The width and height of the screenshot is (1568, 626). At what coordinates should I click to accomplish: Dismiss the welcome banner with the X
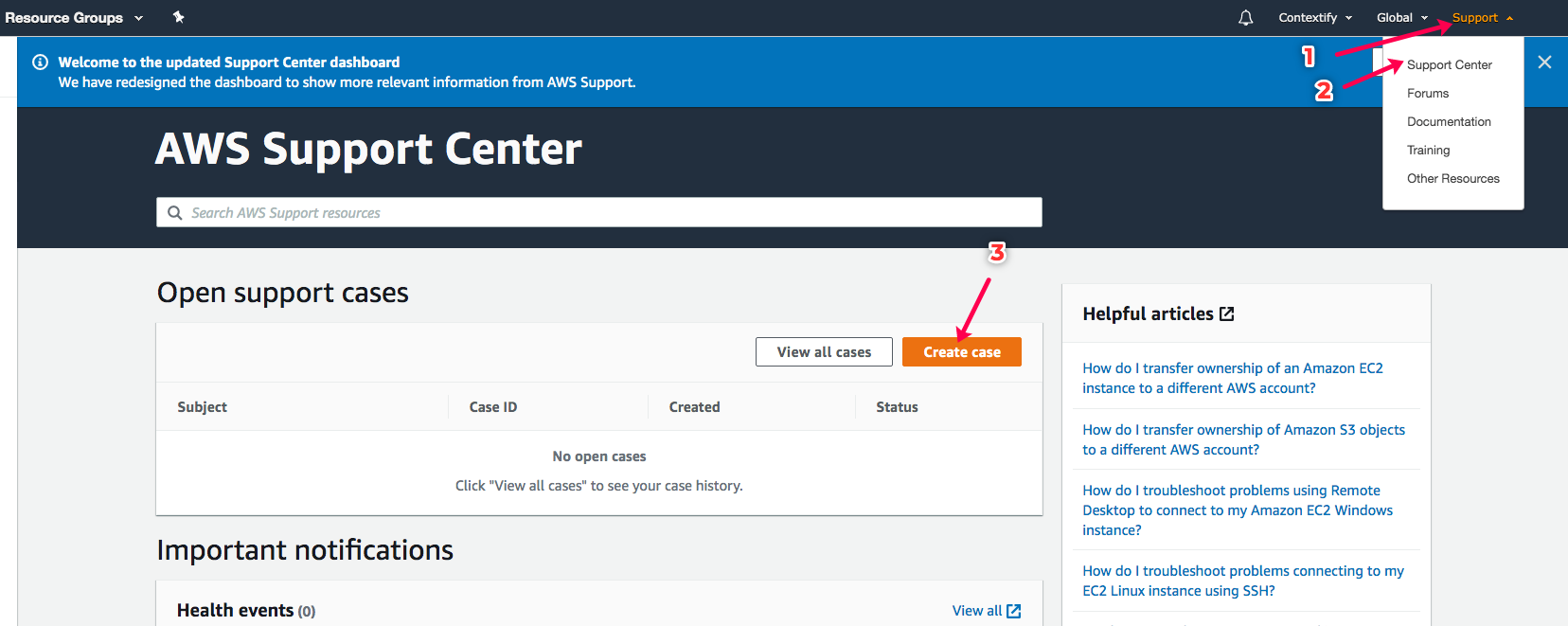pyautogui.click(x=1544, y=63)
